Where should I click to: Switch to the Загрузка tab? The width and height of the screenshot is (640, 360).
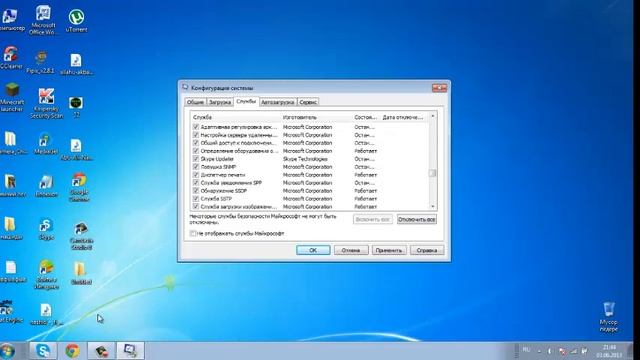pyautogui.click(x=220, y=102)
